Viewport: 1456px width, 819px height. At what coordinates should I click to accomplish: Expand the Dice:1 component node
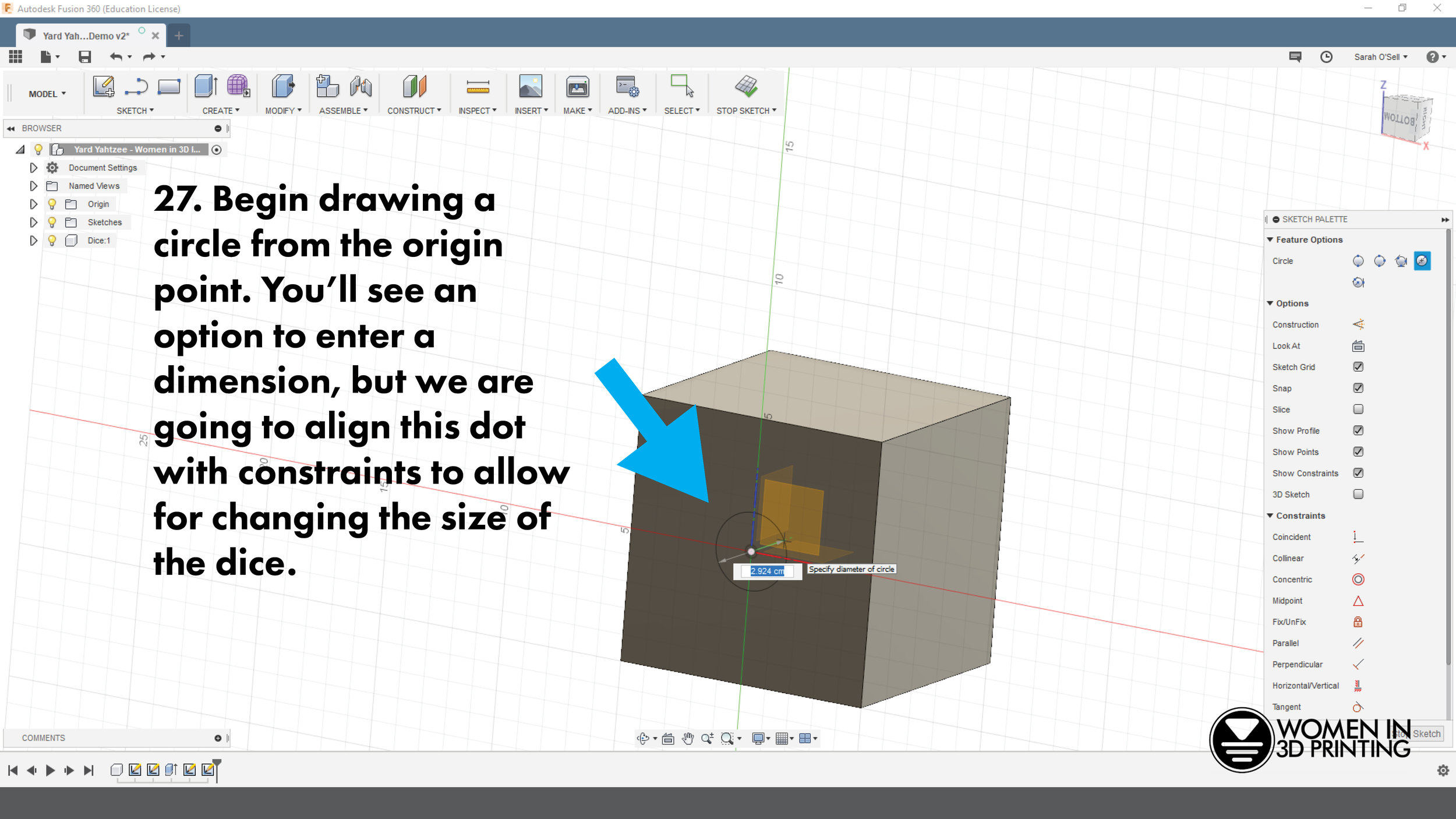33,240
